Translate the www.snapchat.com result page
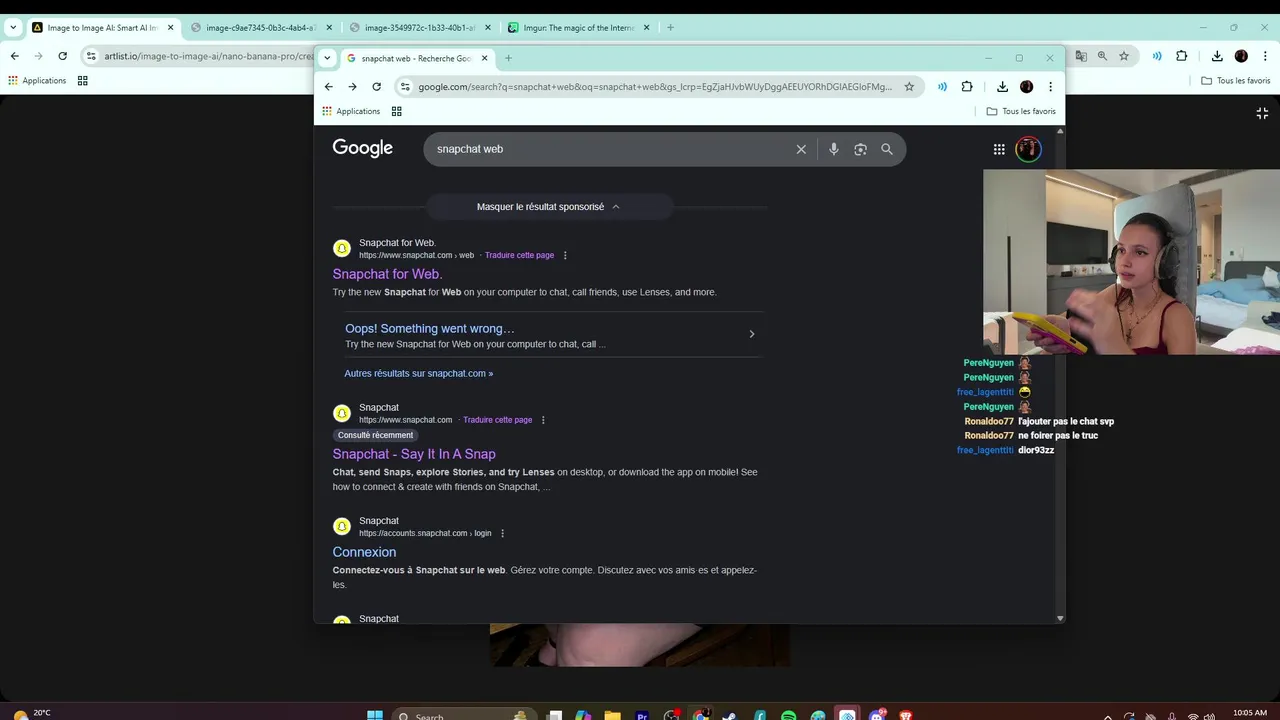 pos(497,420)
